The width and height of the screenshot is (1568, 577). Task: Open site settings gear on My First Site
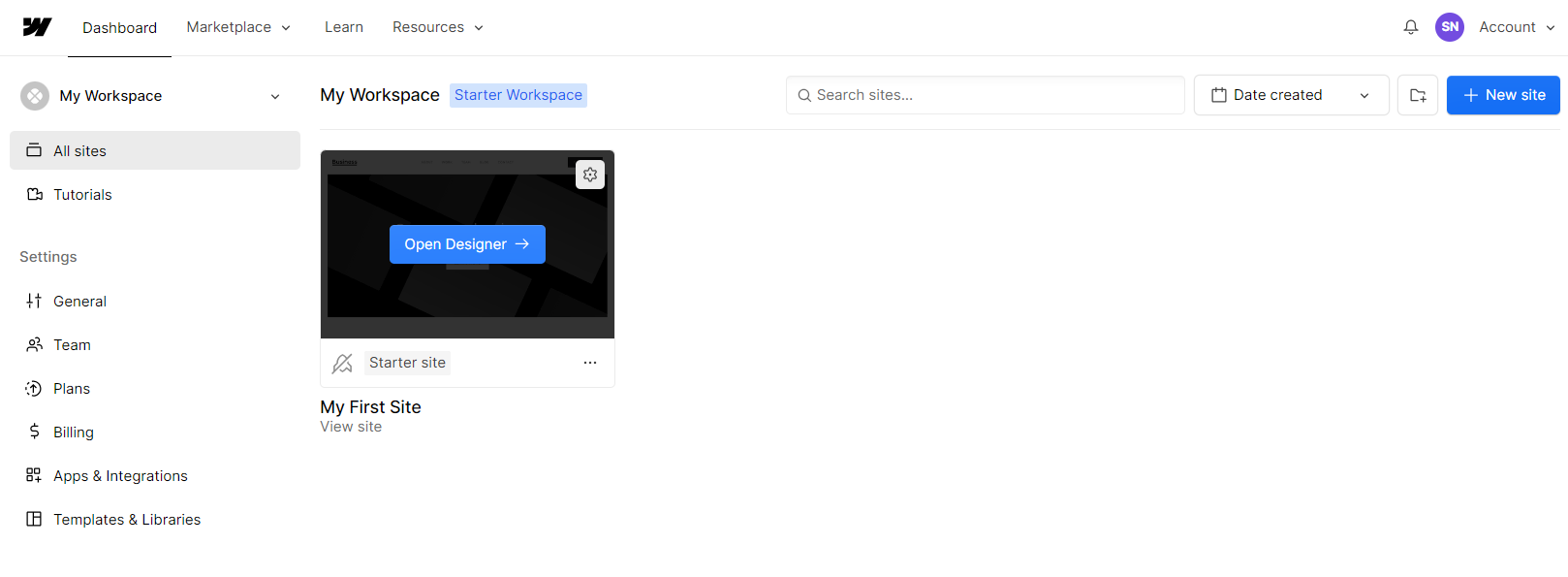pos(590,175)
